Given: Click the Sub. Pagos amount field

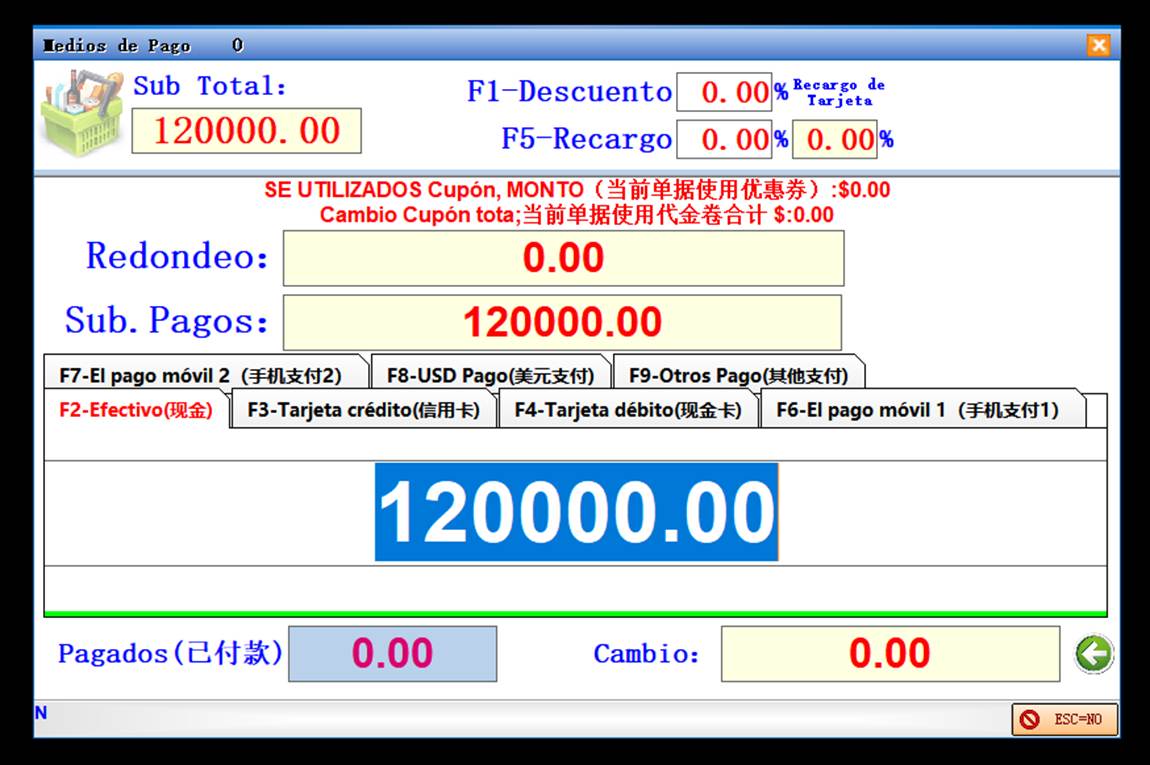Looking at the screenshot, I should (x=562, y=322).
